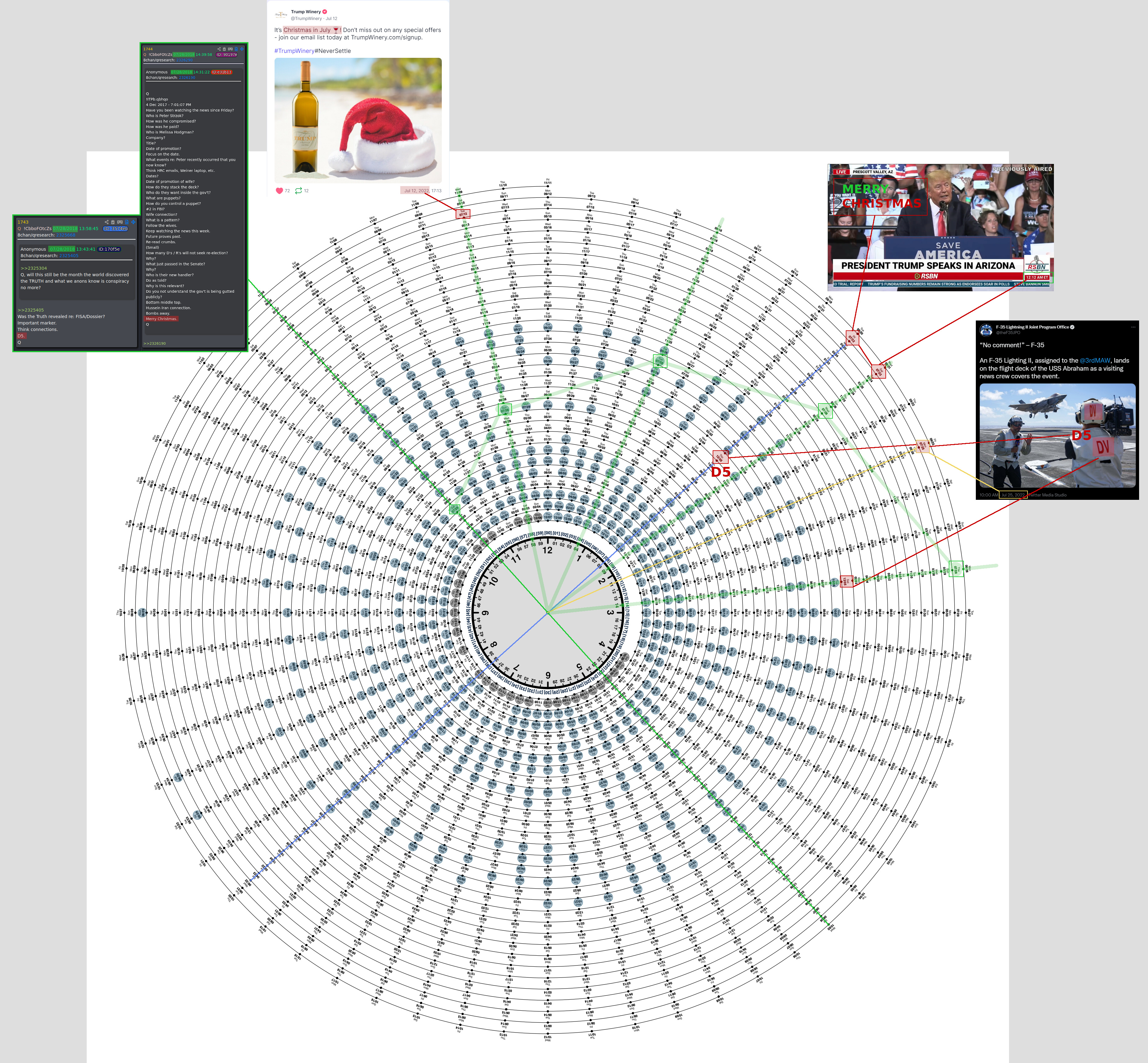This screenshot has height=1063, width=1148.
Task: Click the dark ID:170f5e badge
Action: coord(109,249)
